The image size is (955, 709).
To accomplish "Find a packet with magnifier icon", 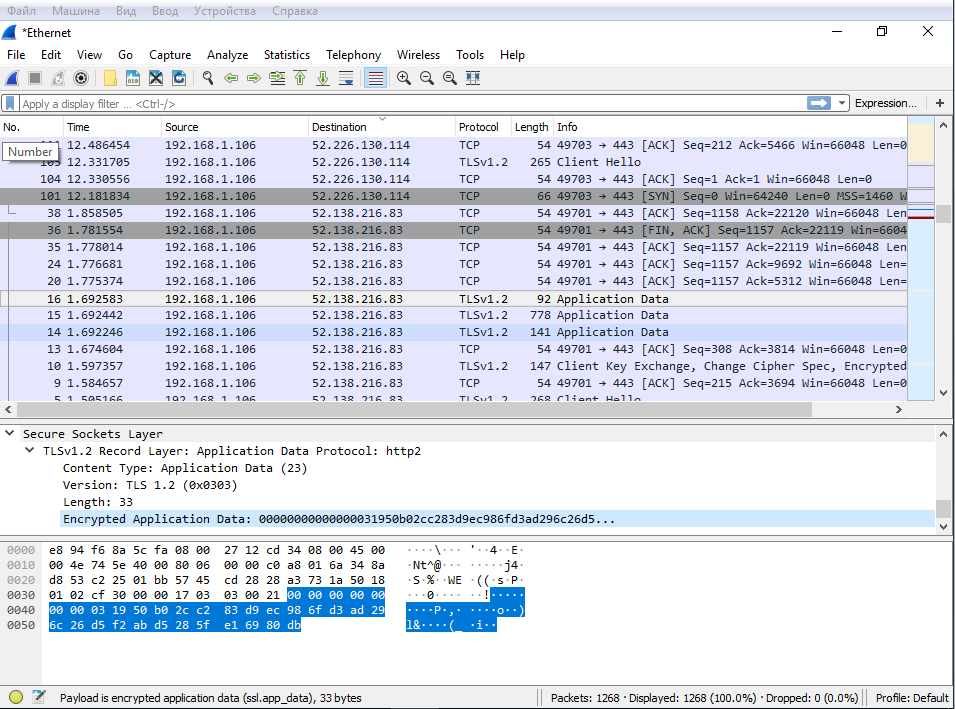I will (208, 78).
